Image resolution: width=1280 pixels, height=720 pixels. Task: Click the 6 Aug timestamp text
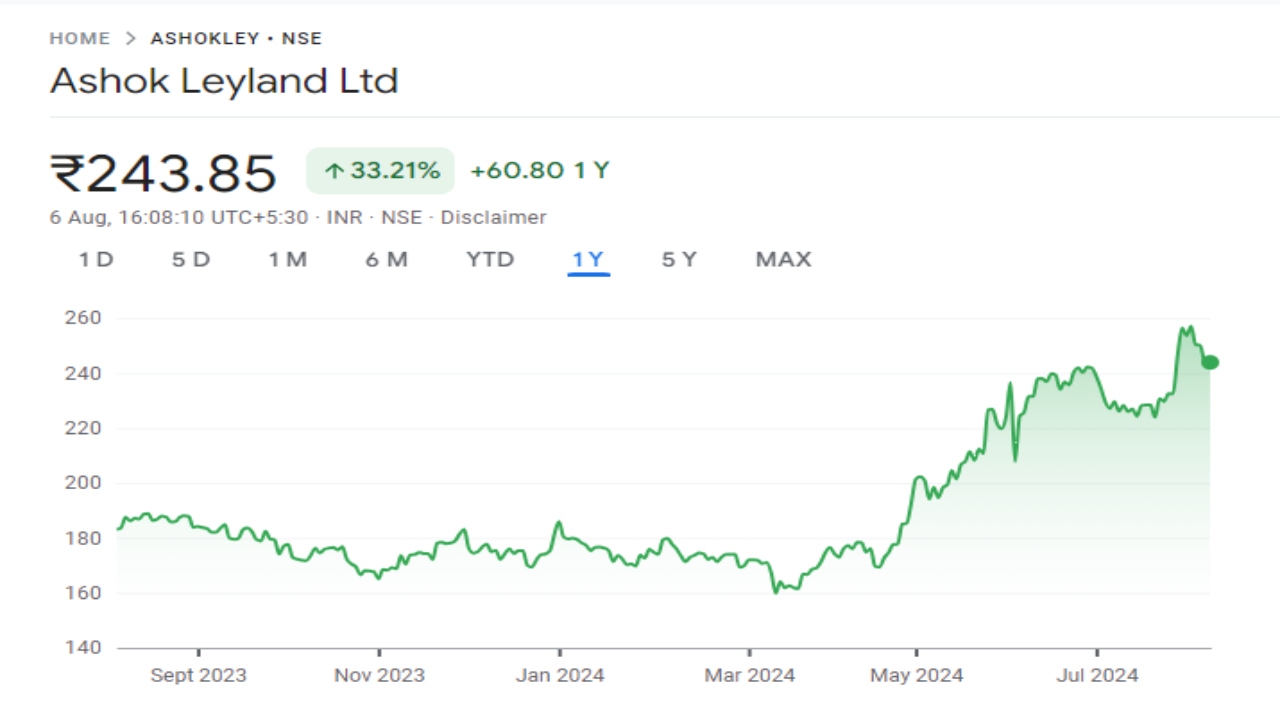[x=179, y=217]
